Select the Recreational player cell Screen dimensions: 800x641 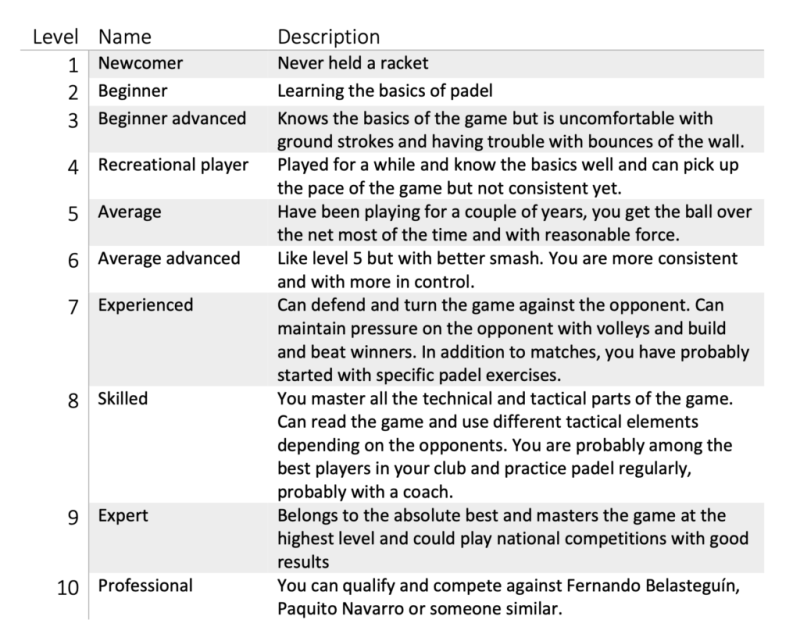tap(173, 165)
